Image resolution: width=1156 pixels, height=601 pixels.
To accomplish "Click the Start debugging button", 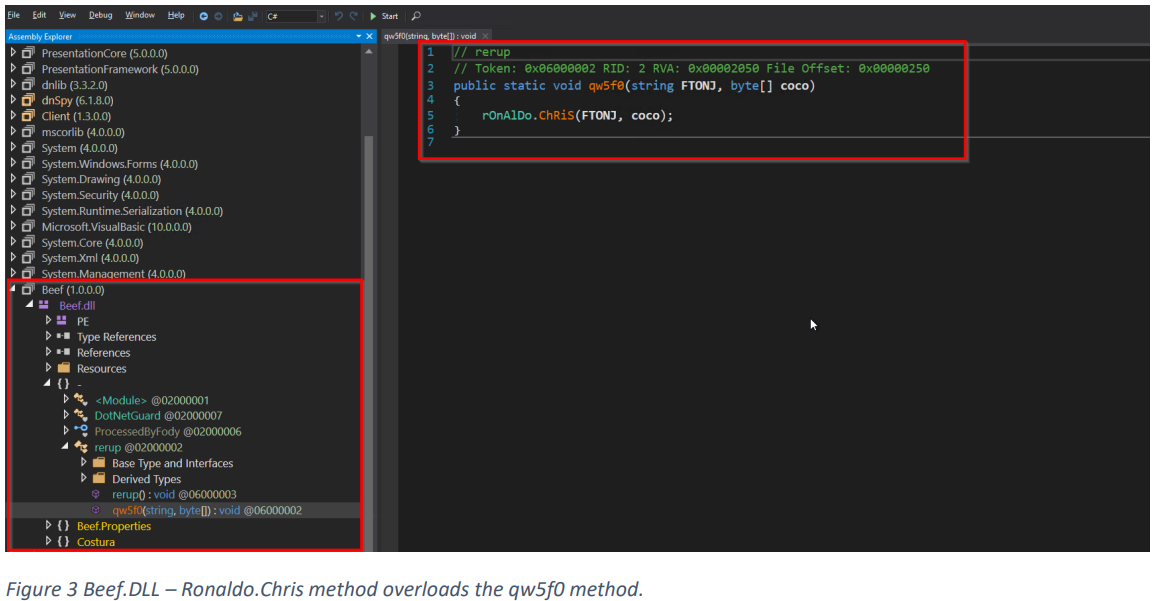I will (383, 16).
